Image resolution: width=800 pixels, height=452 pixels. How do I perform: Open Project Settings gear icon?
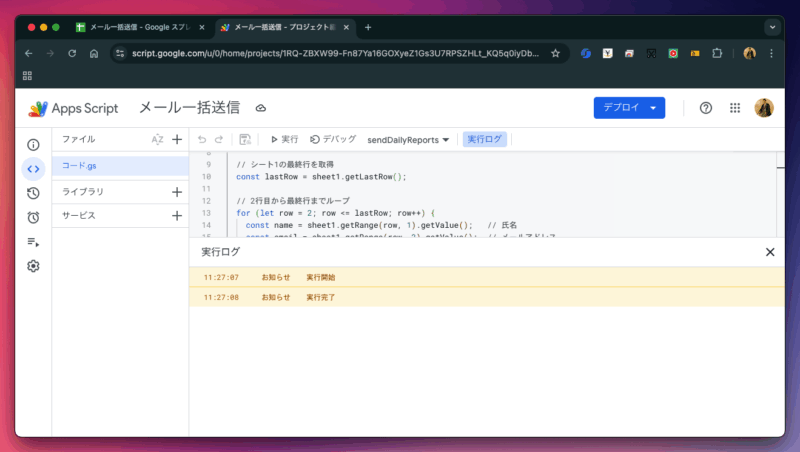[x=33, y=266]
